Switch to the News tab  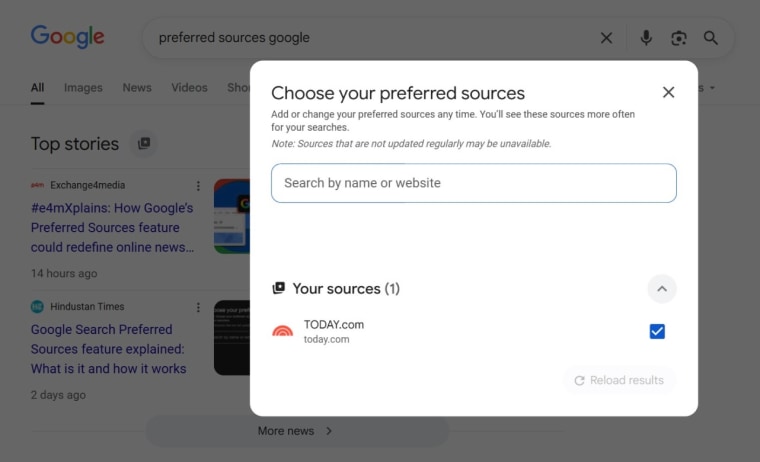click(x=137, y=88)
